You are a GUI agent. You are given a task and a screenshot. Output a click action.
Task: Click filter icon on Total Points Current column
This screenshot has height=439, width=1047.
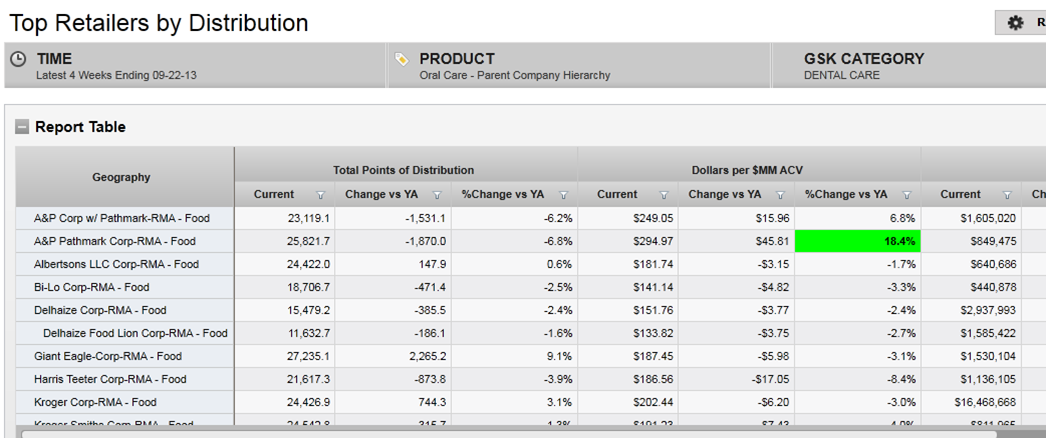(x=321, y=195)
